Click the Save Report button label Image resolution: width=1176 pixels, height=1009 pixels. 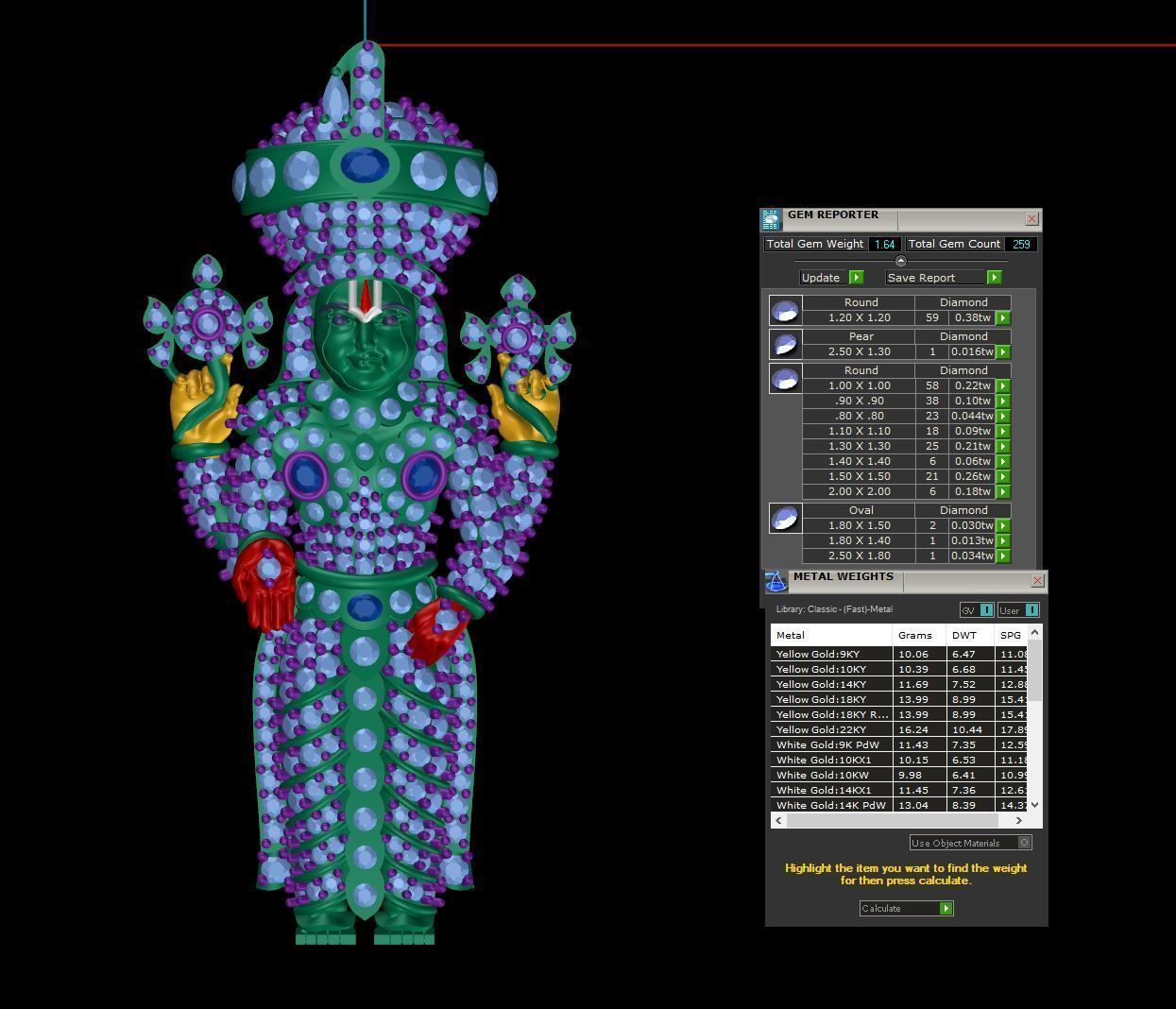pyautogui.click(x=921, y=278)
